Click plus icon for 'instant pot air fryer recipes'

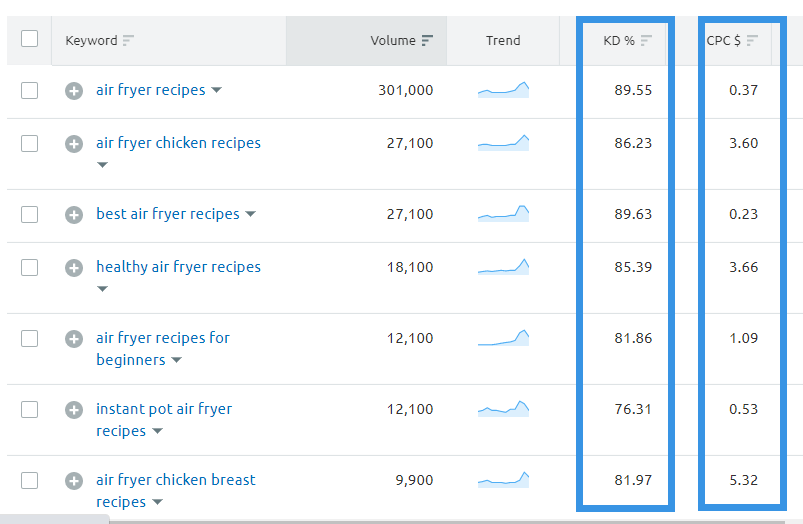73,410
